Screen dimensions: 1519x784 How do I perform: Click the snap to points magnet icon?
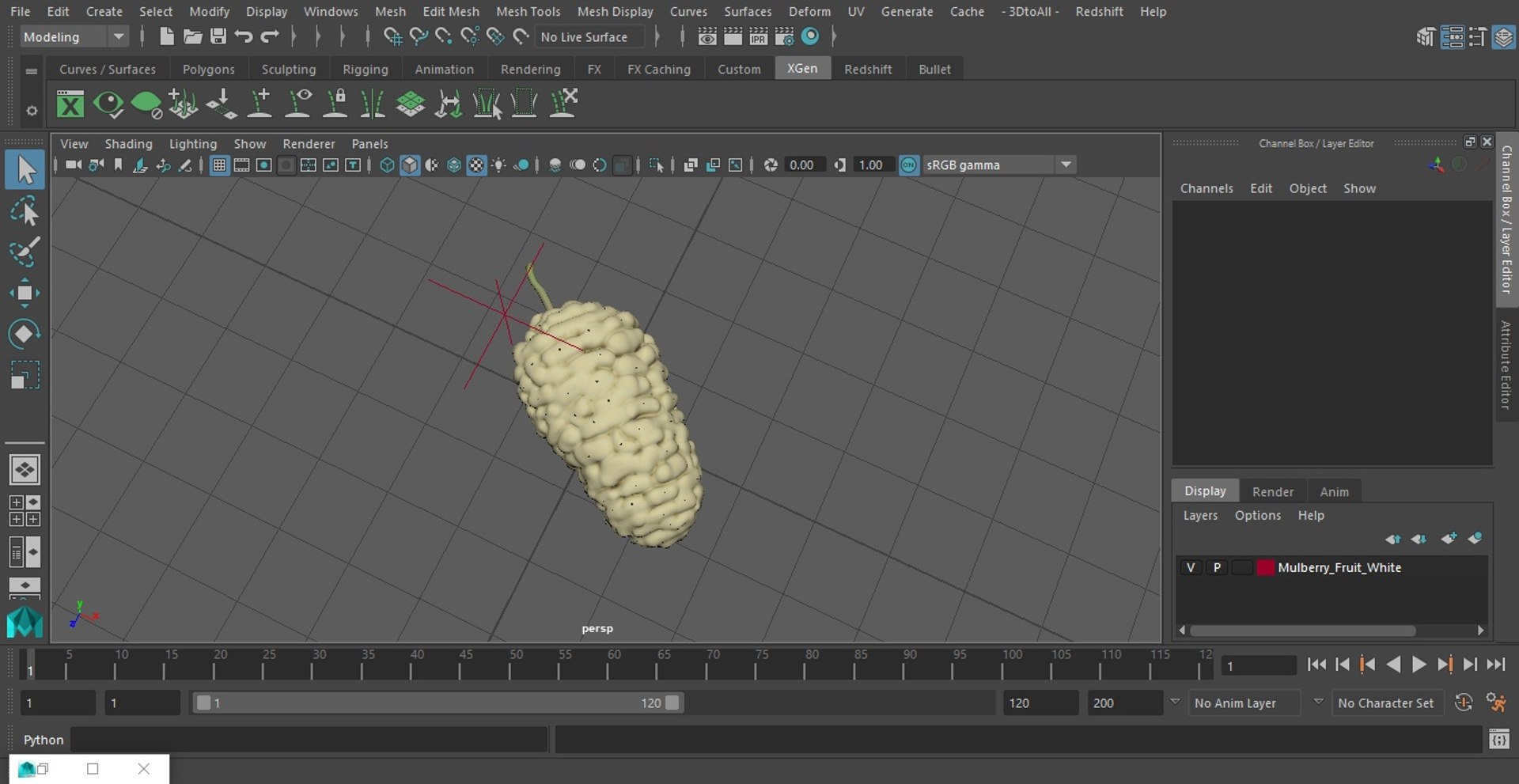(444, 36)
